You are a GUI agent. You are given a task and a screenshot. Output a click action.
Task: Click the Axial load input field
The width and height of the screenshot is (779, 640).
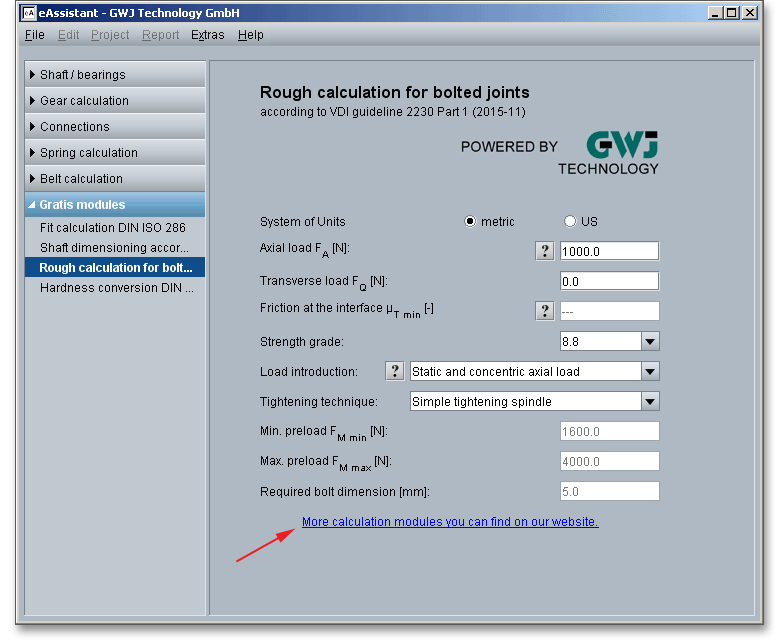(609, 251)
